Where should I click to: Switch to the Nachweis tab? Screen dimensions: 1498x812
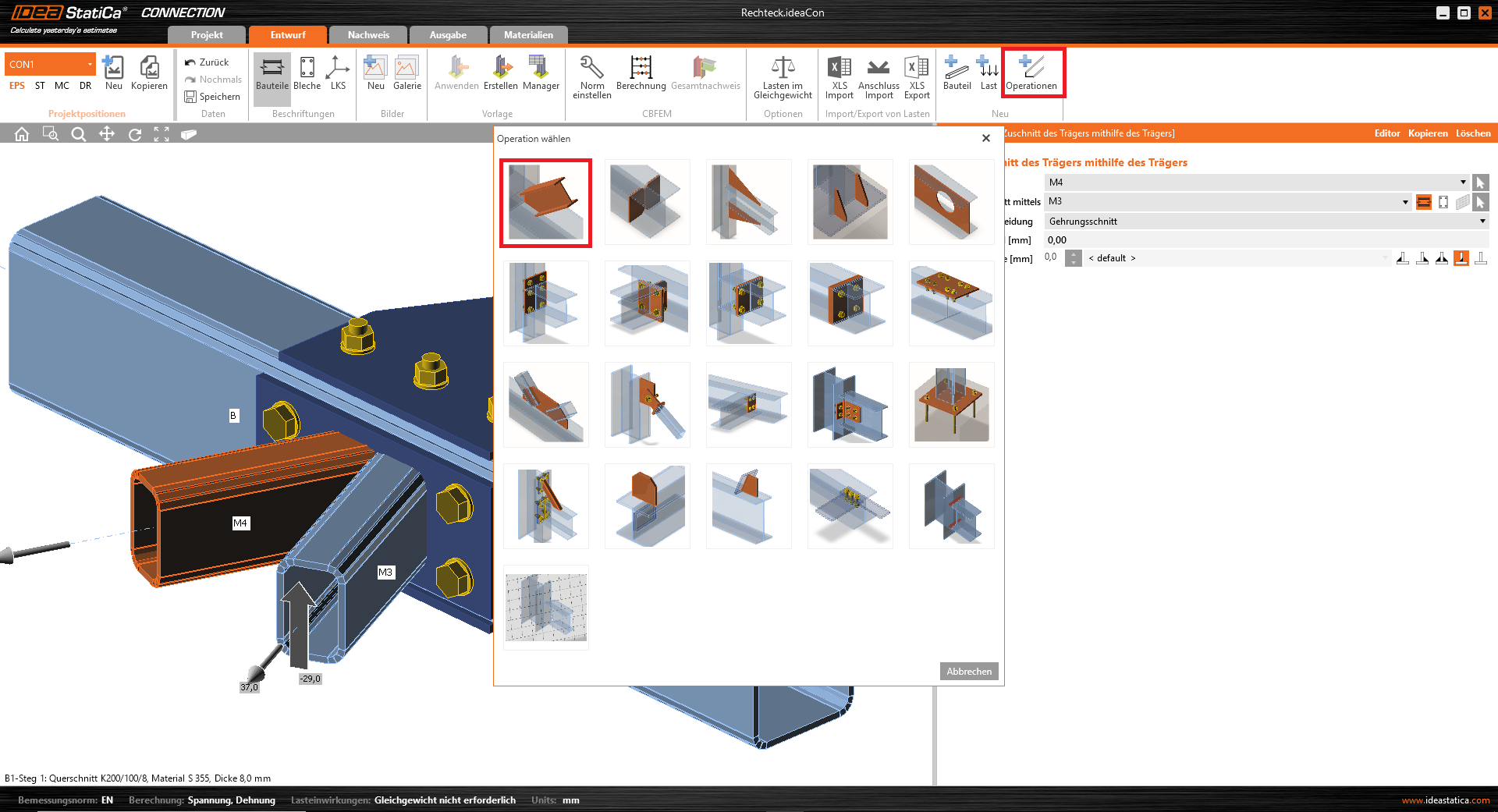pos(368,35)
